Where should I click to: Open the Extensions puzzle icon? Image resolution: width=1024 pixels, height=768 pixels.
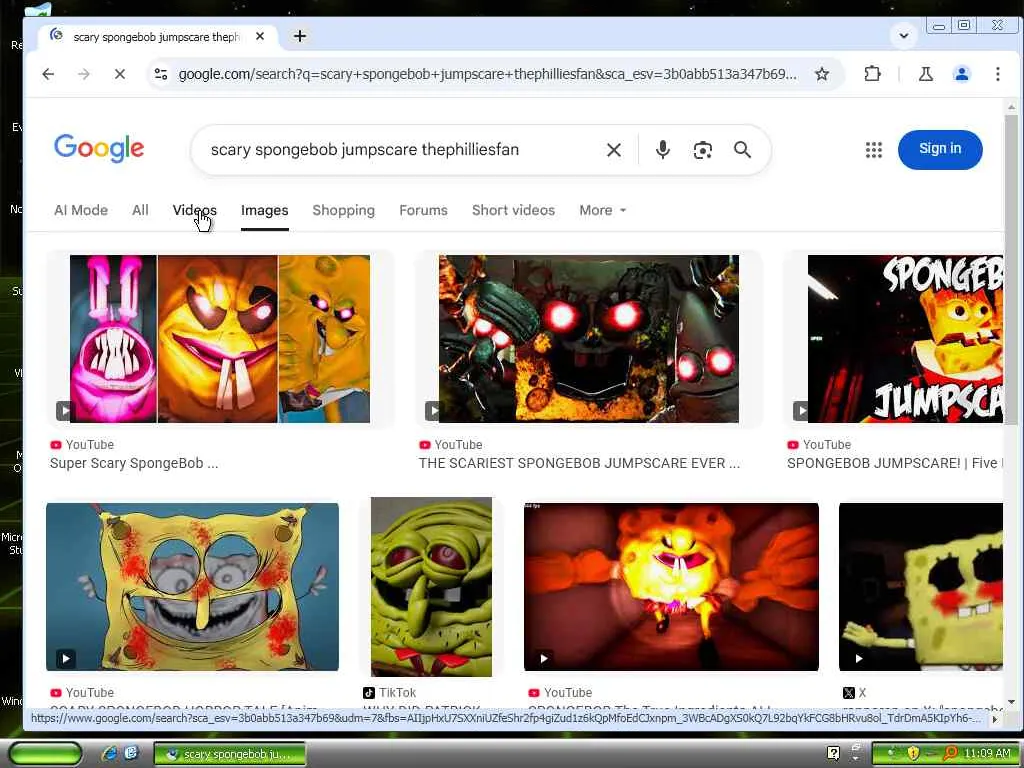coord(872,74)
